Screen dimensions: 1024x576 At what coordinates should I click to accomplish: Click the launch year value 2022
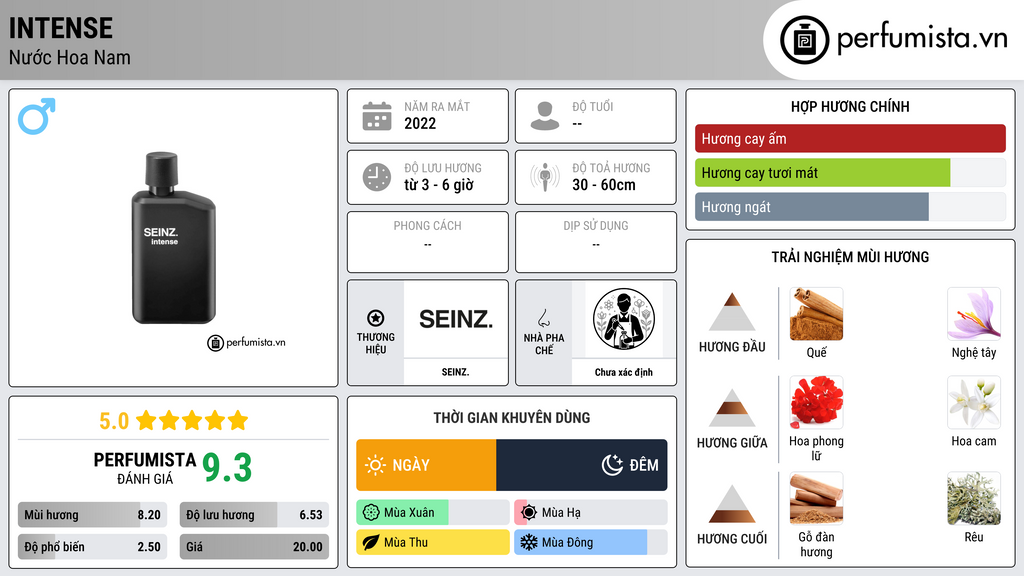tap(420, 123)
